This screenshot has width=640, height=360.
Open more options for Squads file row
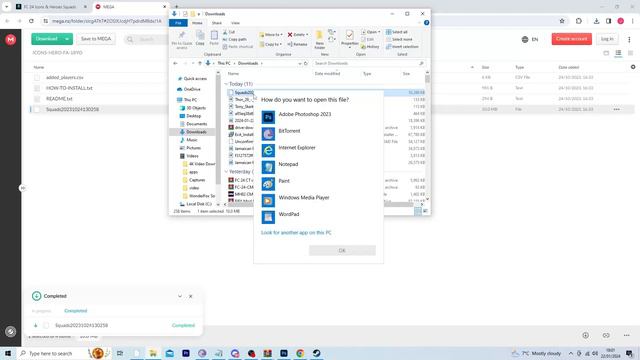click(x=616, y=109)
